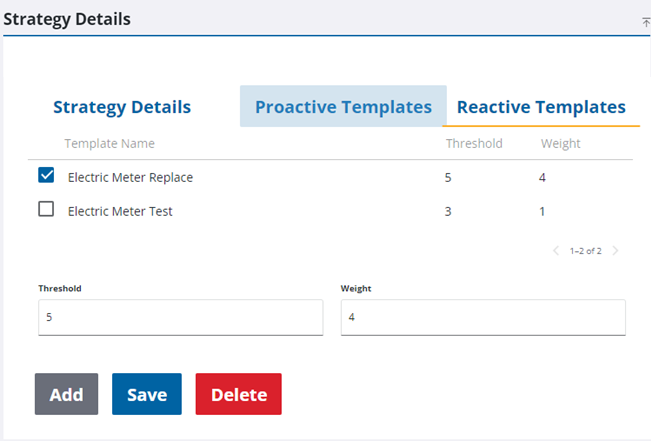Switch to the Strategy Details tab
This screenshot has width=651, height=441.
[121, 107]
